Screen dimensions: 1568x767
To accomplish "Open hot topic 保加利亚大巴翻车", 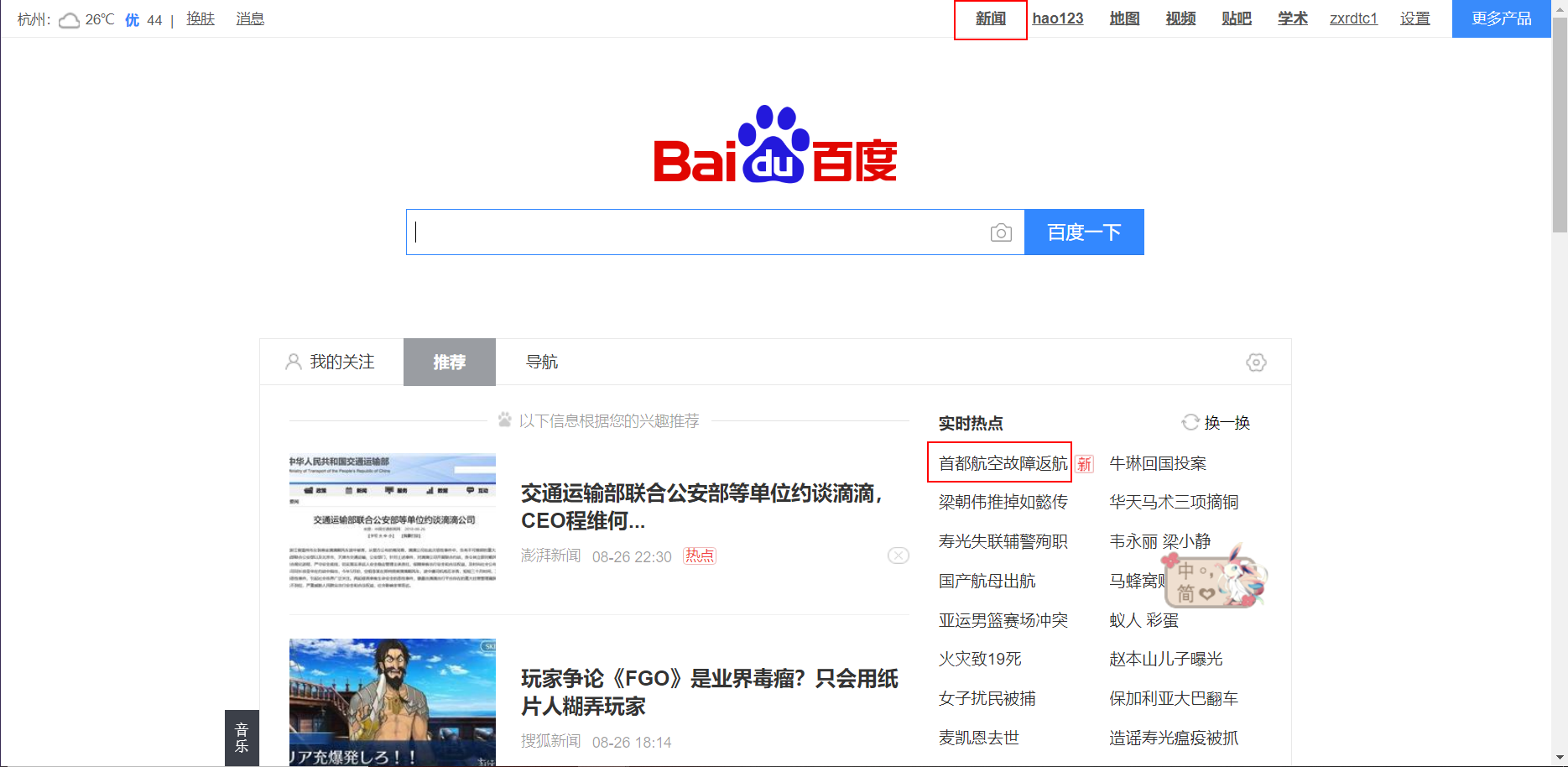I will (x=1174, y=698).
